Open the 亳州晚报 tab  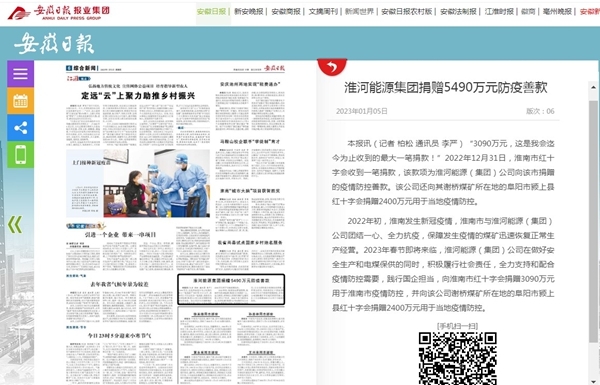[557, 12]
